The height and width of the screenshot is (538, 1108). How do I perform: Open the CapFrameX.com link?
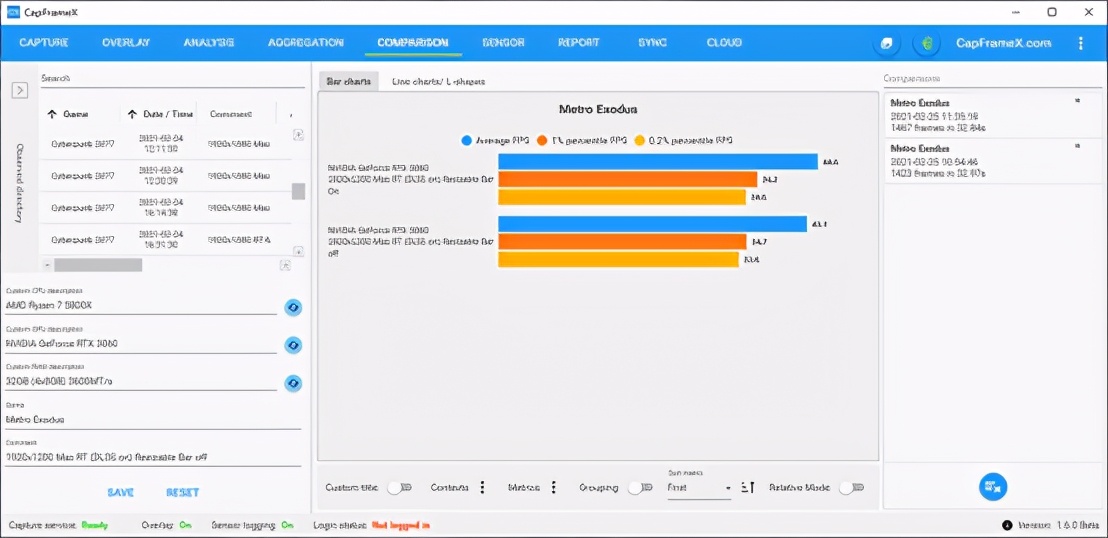[1003, 43]
